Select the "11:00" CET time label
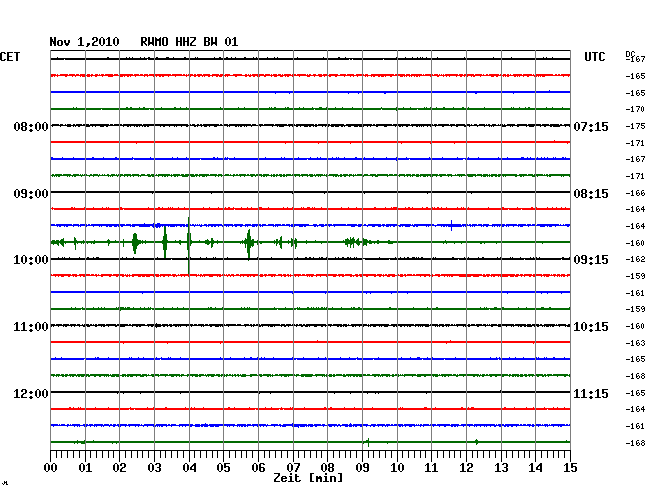The height and width of the screenshot is (494, 650). (x=31, y=327)
